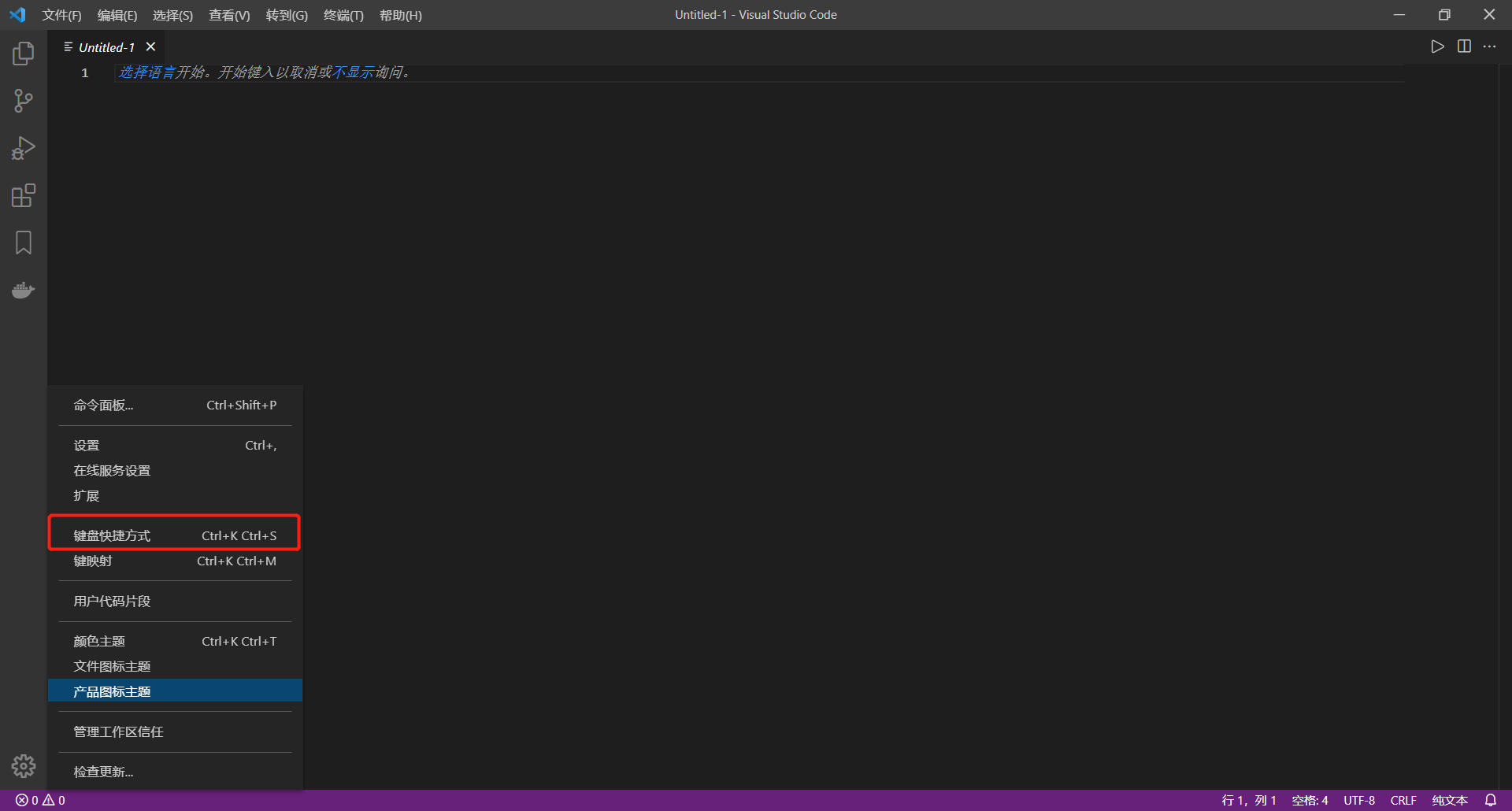Open the 选择(S) menu
The image size is (1512, 811).
pyautogui.click(x=172, y=15)
